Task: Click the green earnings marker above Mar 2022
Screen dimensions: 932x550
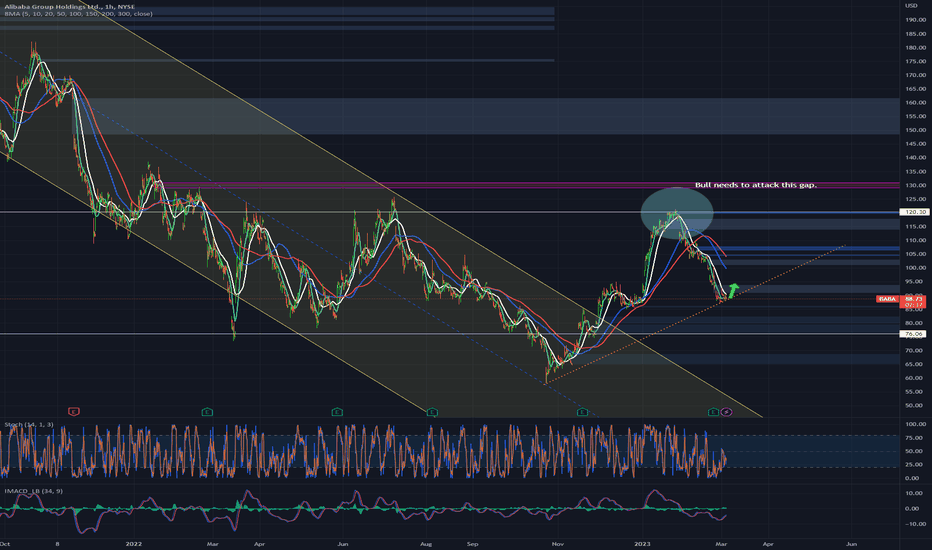Action: tap(206, 411)
